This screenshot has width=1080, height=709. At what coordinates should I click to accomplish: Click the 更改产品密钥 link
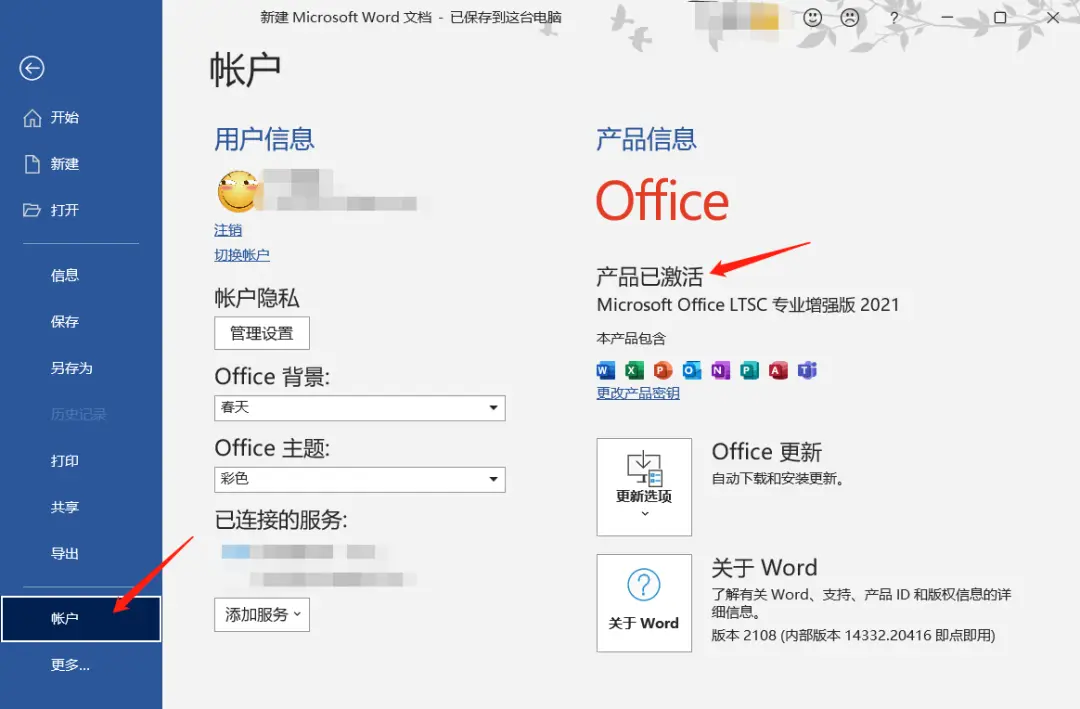pos(638,393)
